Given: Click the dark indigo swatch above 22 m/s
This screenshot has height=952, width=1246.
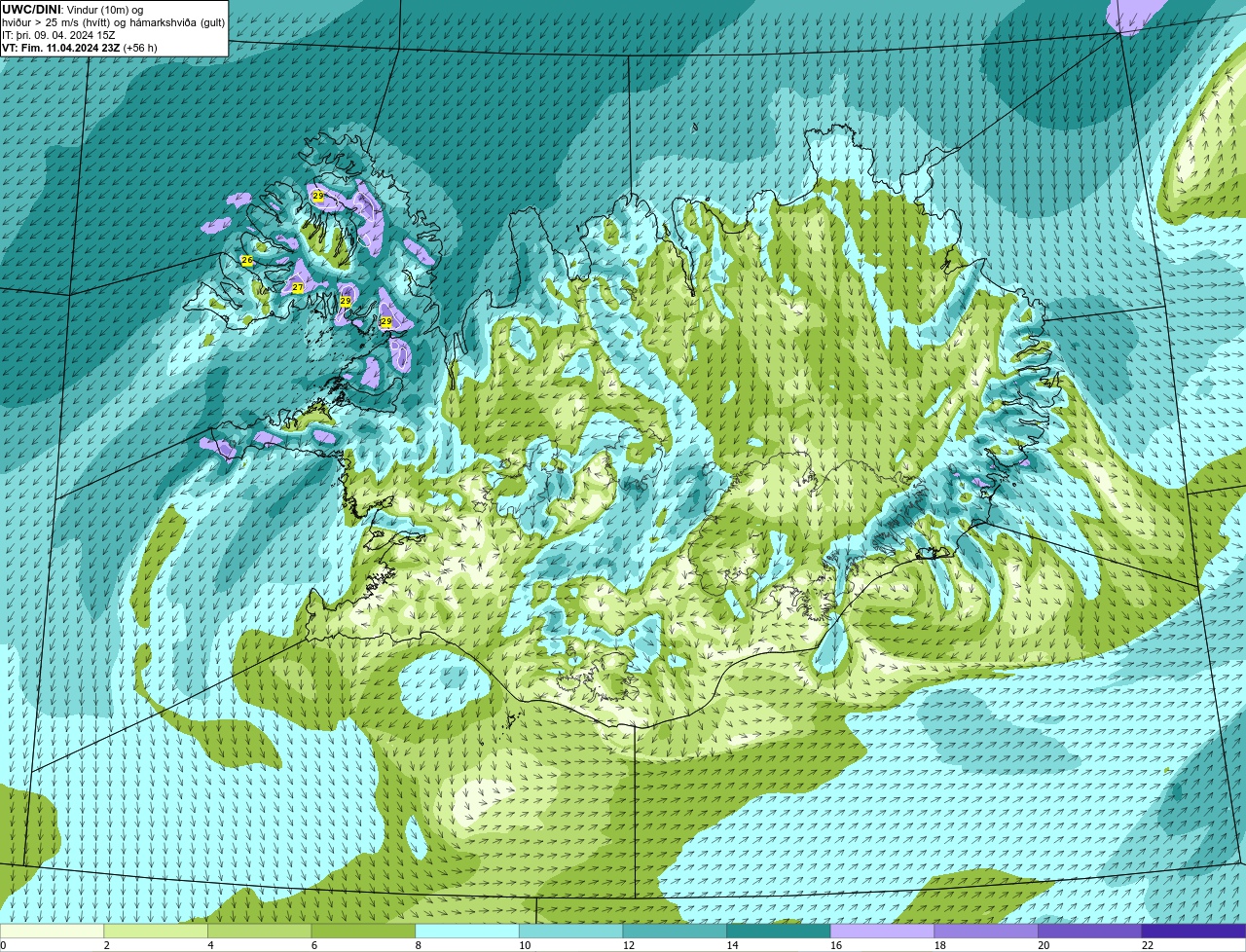Looking at the screenshot, I should tap(1193, 931).
